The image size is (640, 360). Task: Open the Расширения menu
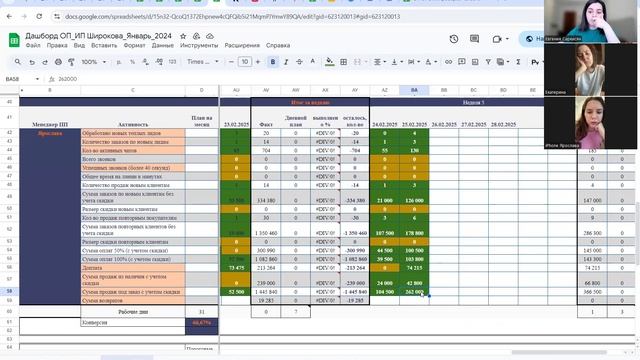(x=242, y=45)
